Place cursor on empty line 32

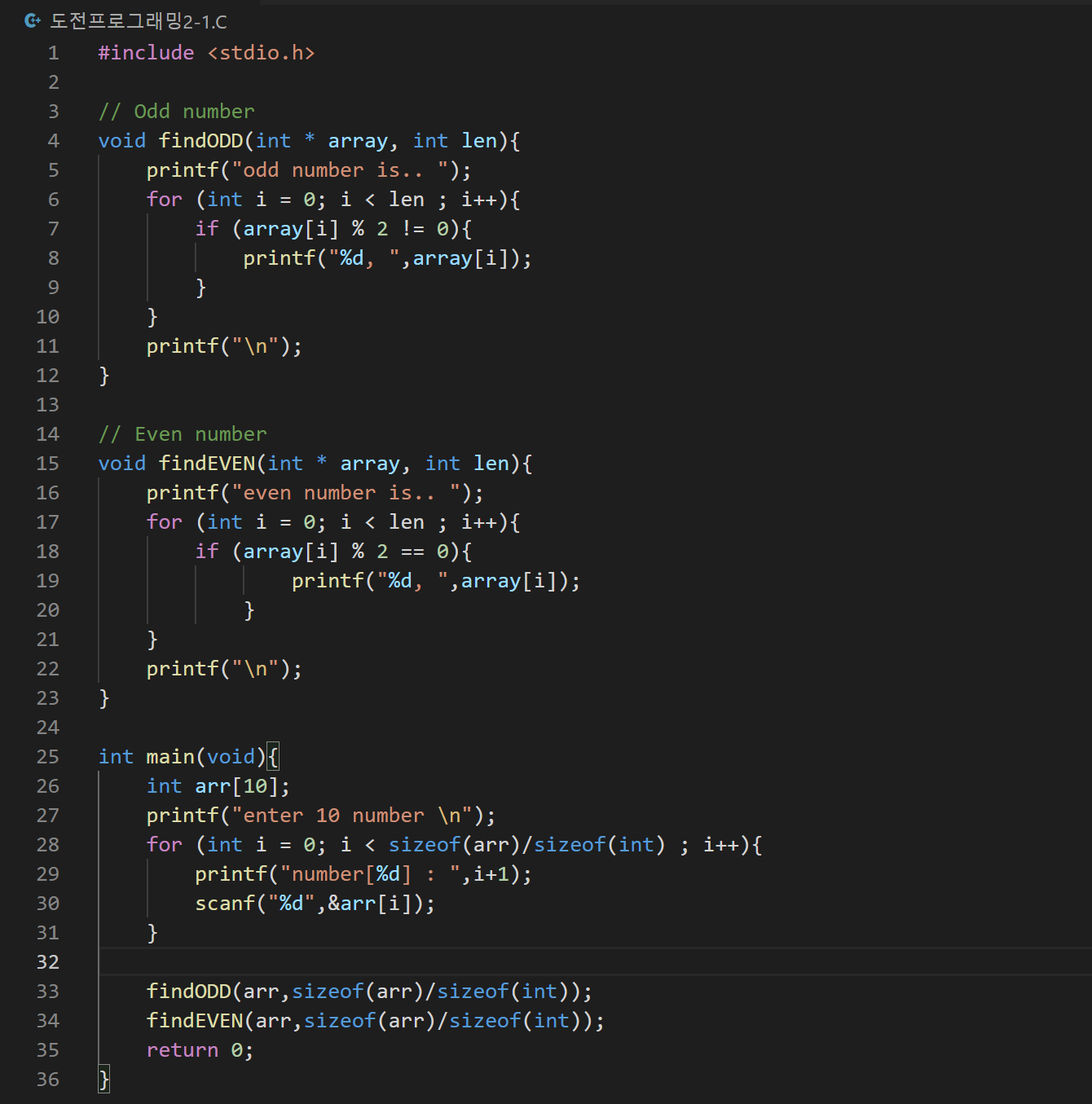pos(595,962)
